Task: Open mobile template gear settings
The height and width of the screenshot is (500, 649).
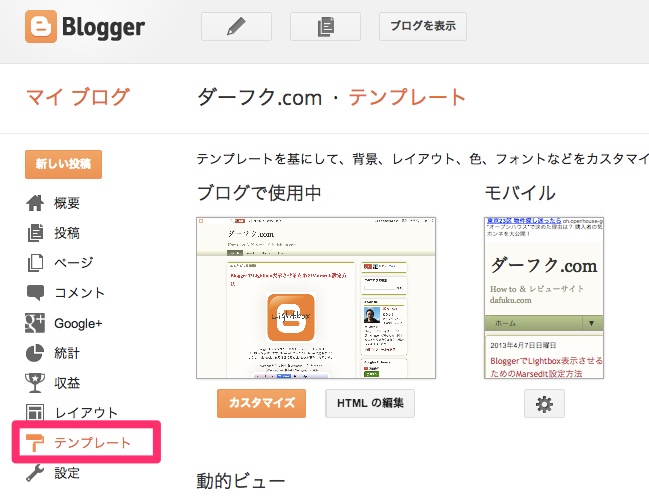Action: click(544, 404)
